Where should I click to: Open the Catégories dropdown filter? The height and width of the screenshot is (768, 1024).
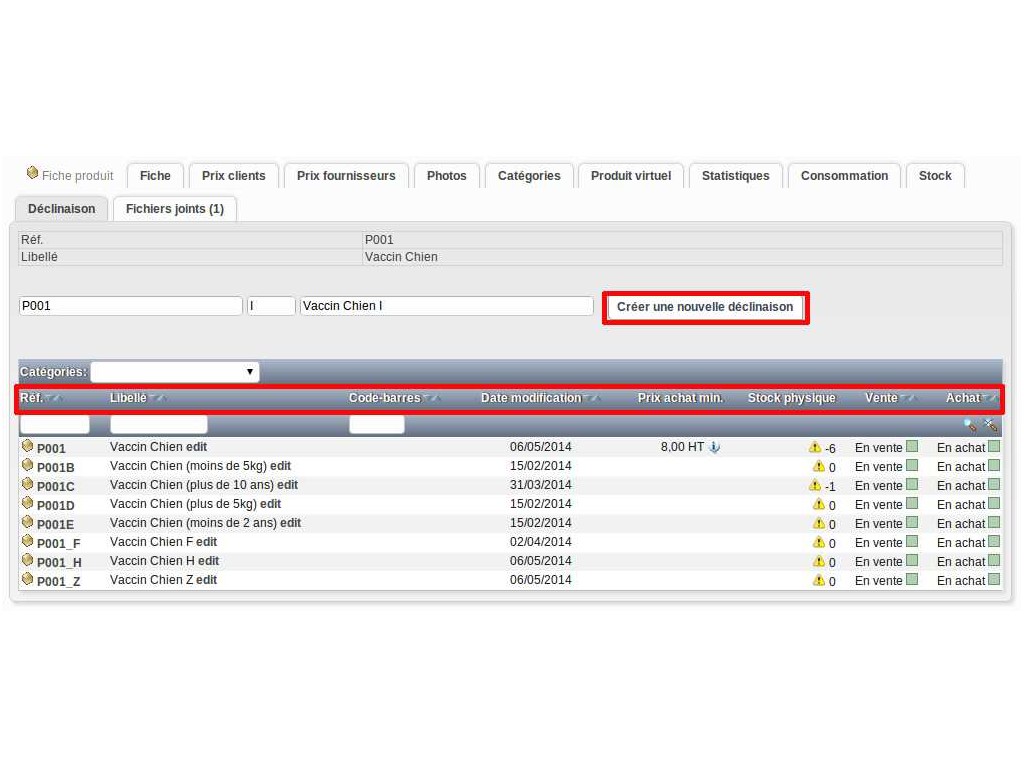[175, 372]
